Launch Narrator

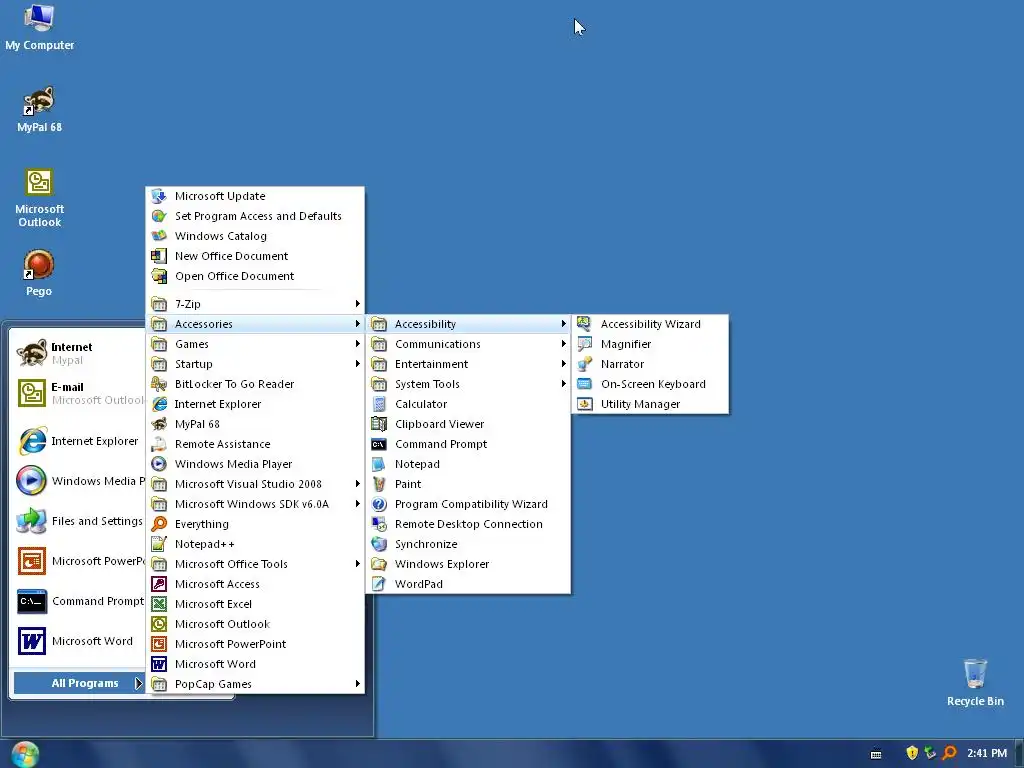click(x=650, y=364)
